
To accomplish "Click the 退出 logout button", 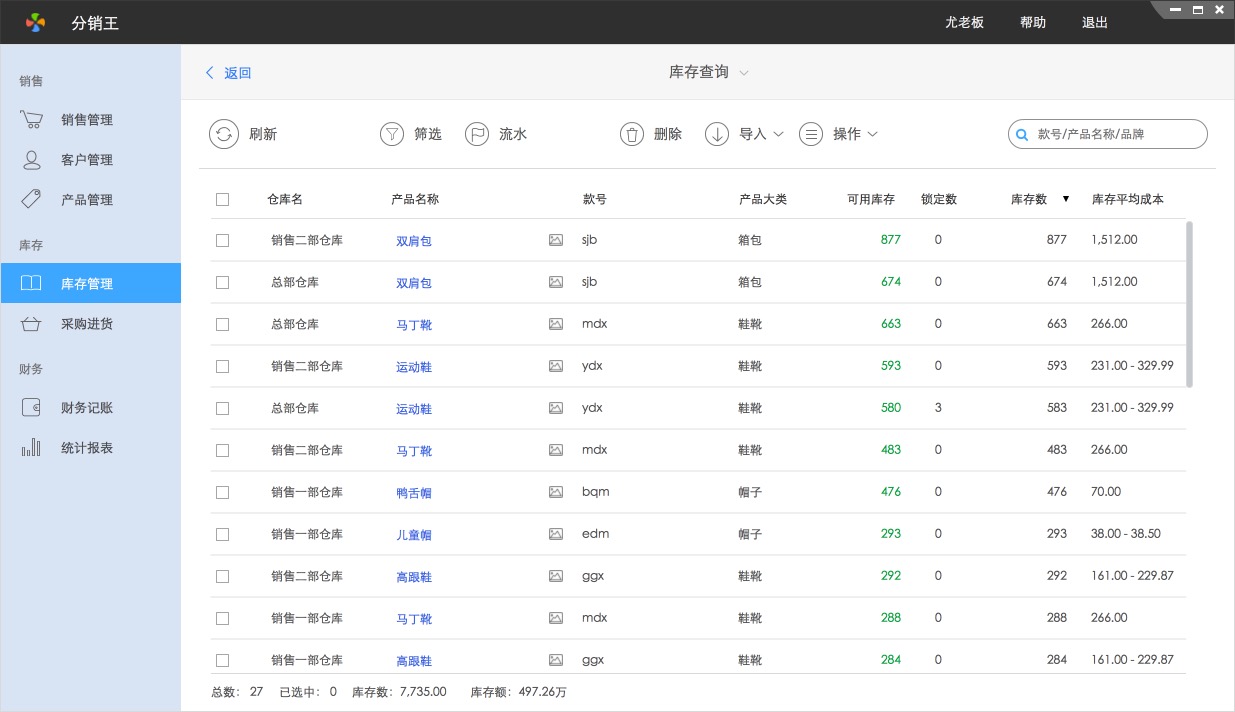I will pyautogui.click(x=1095, y=22).
